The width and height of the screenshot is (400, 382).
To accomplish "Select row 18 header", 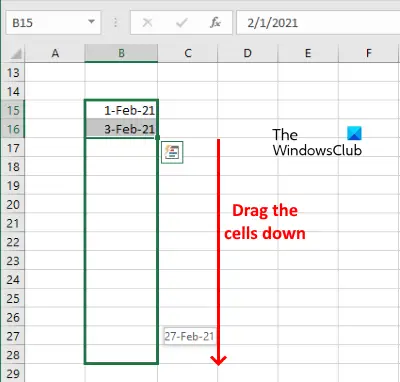I will [x=13, y=166].
